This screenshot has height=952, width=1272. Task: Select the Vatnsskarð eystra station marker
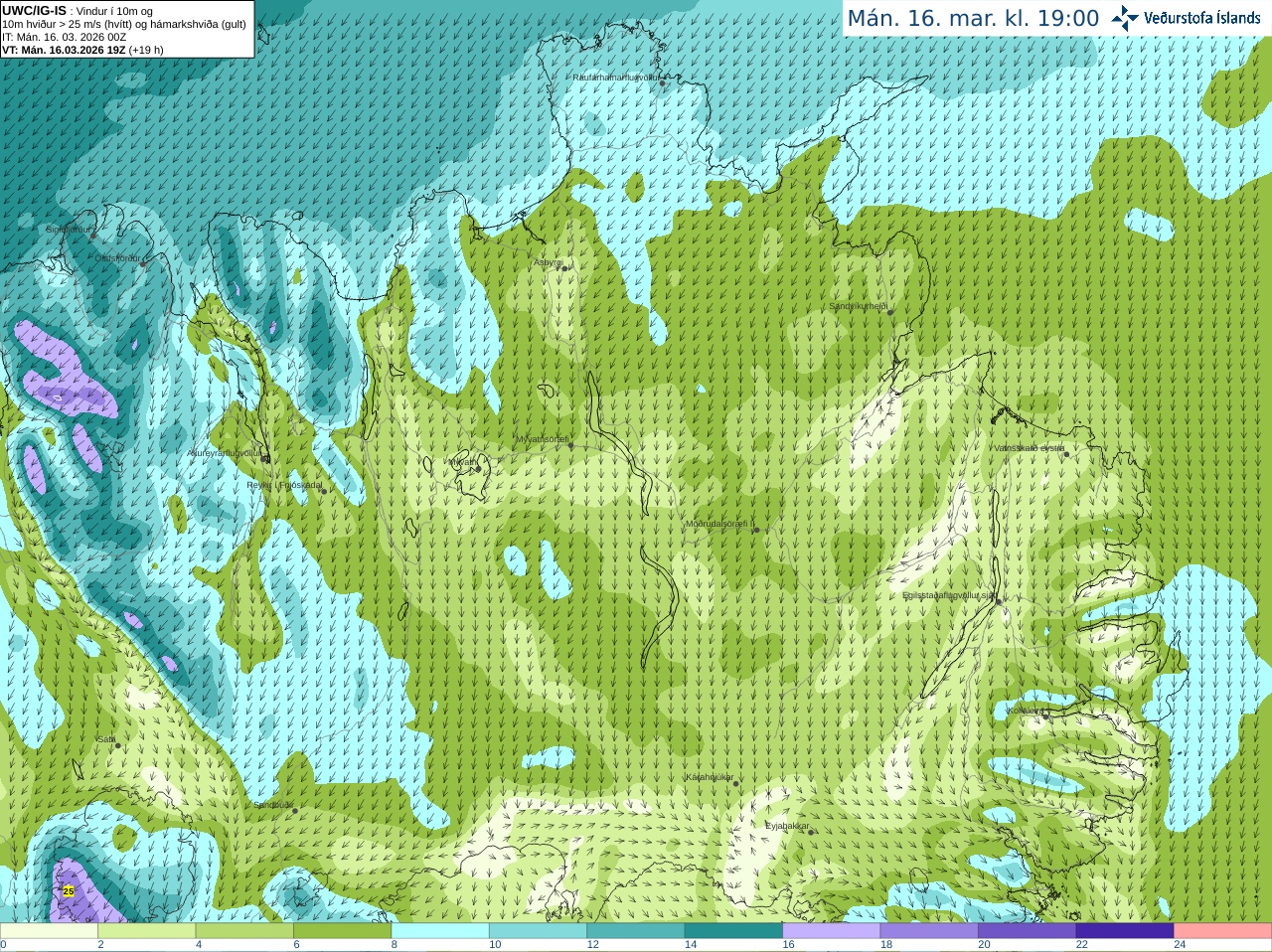1068,453
